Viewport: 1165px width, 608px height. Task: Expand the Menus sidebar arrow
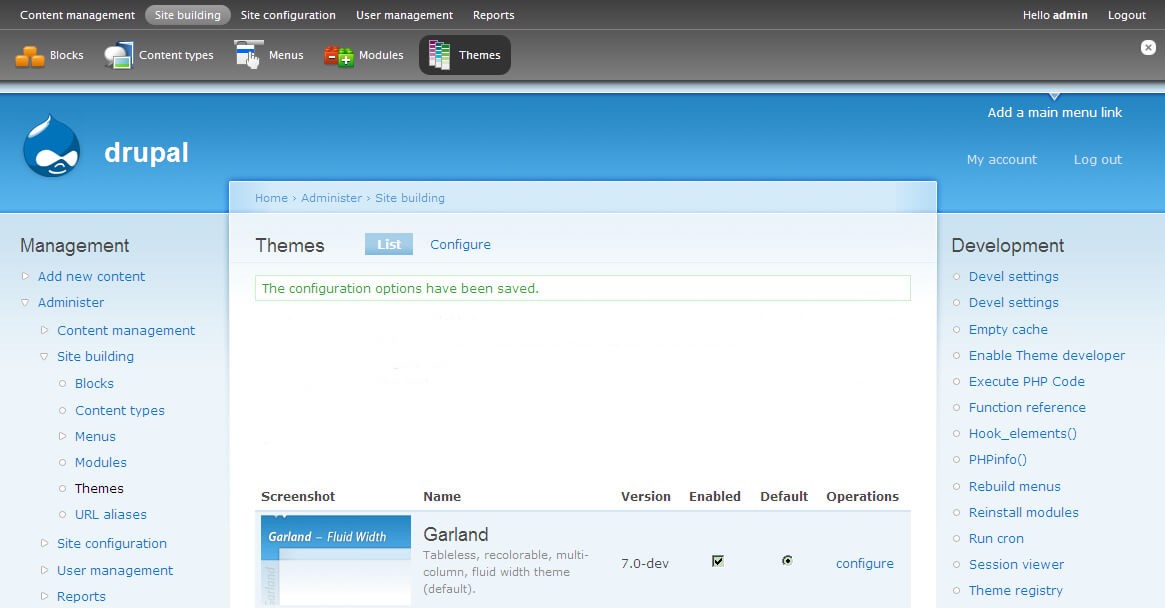(x=62, y=436)
